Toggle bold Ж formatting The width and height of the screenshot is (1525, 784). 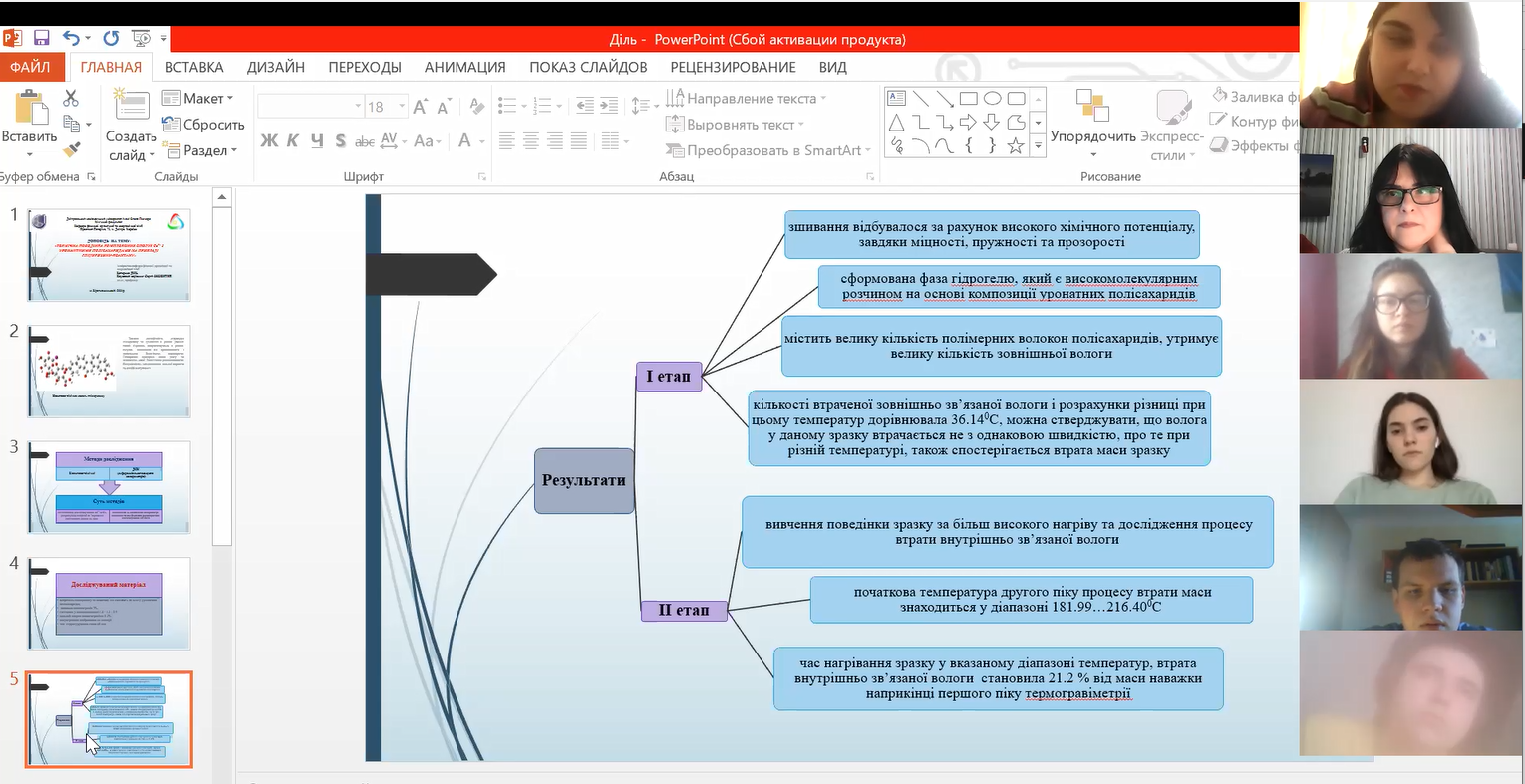269,140
